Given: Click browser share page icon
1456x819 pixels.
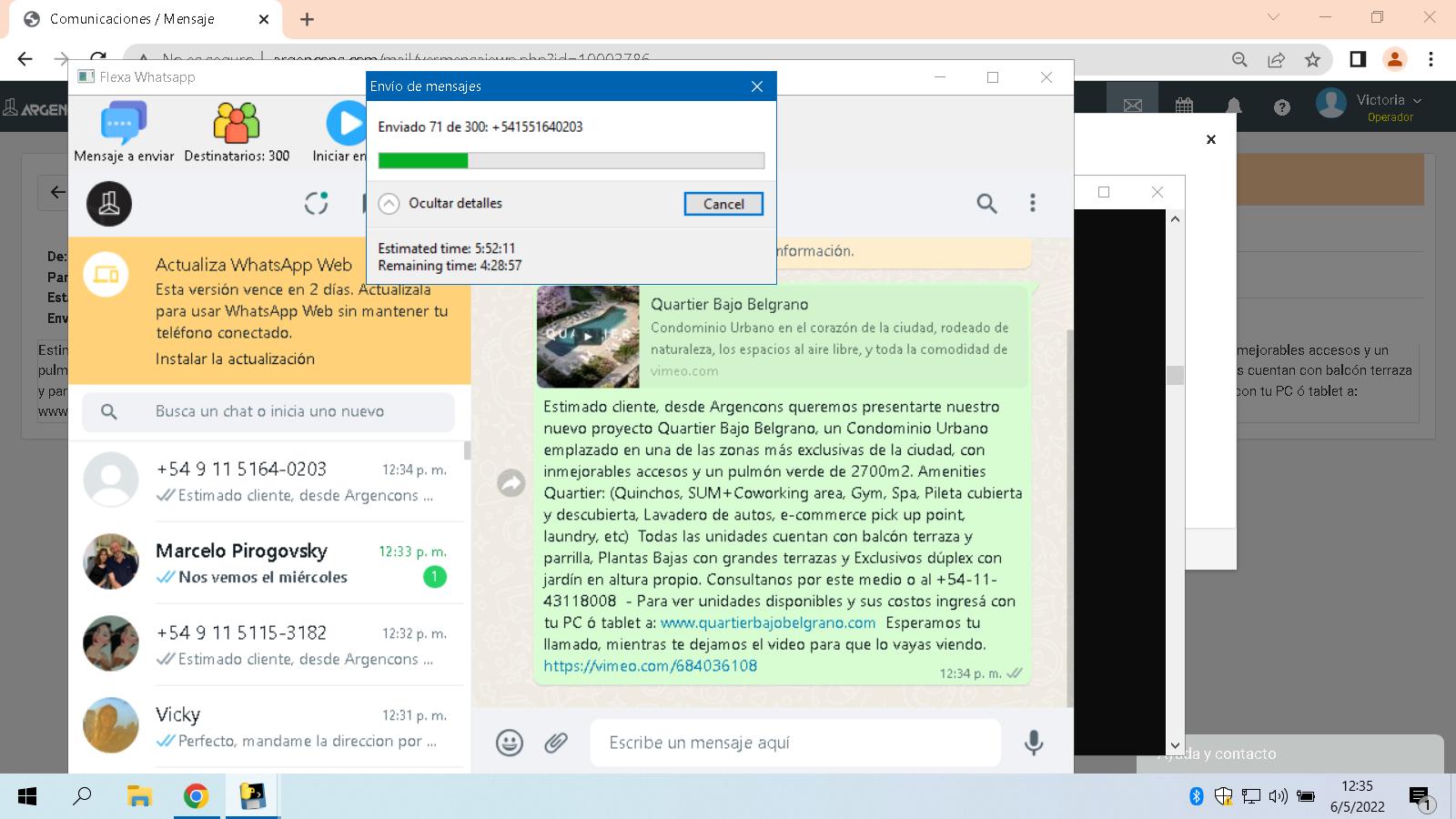Looking at the screenshot, I should 1276,59.
